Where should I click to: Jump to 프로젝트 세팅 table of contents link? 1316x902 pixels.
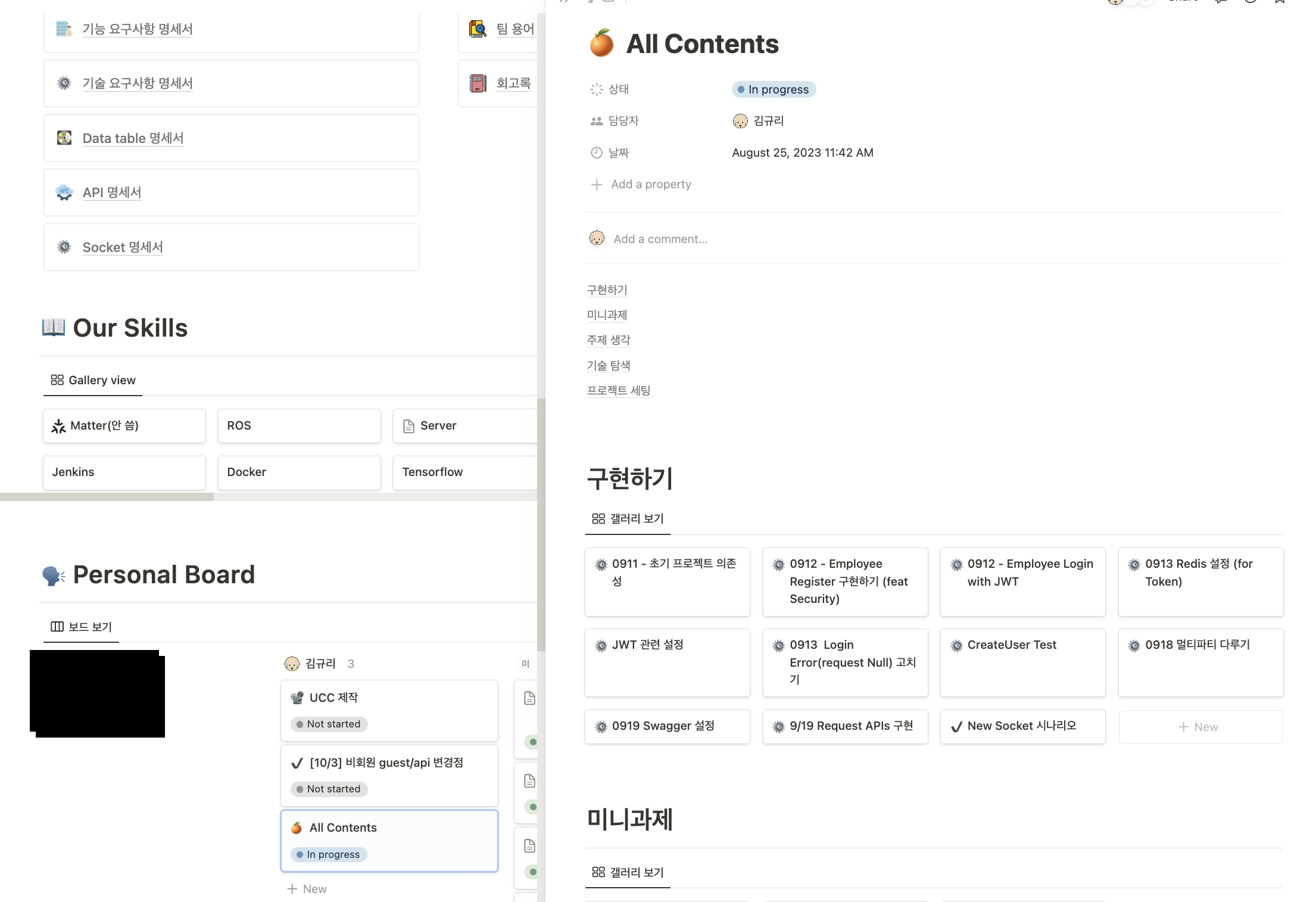618,391
